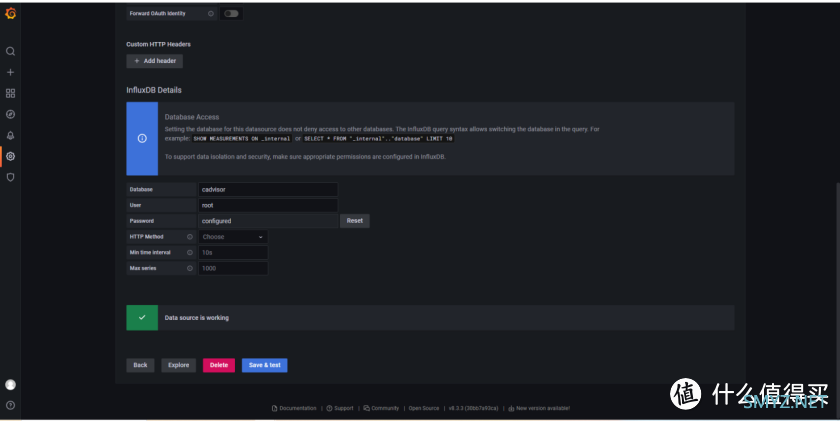Click the New version available link
This screenshot has width=840, height=421.
pyautogui.click(x=539, y=408)
